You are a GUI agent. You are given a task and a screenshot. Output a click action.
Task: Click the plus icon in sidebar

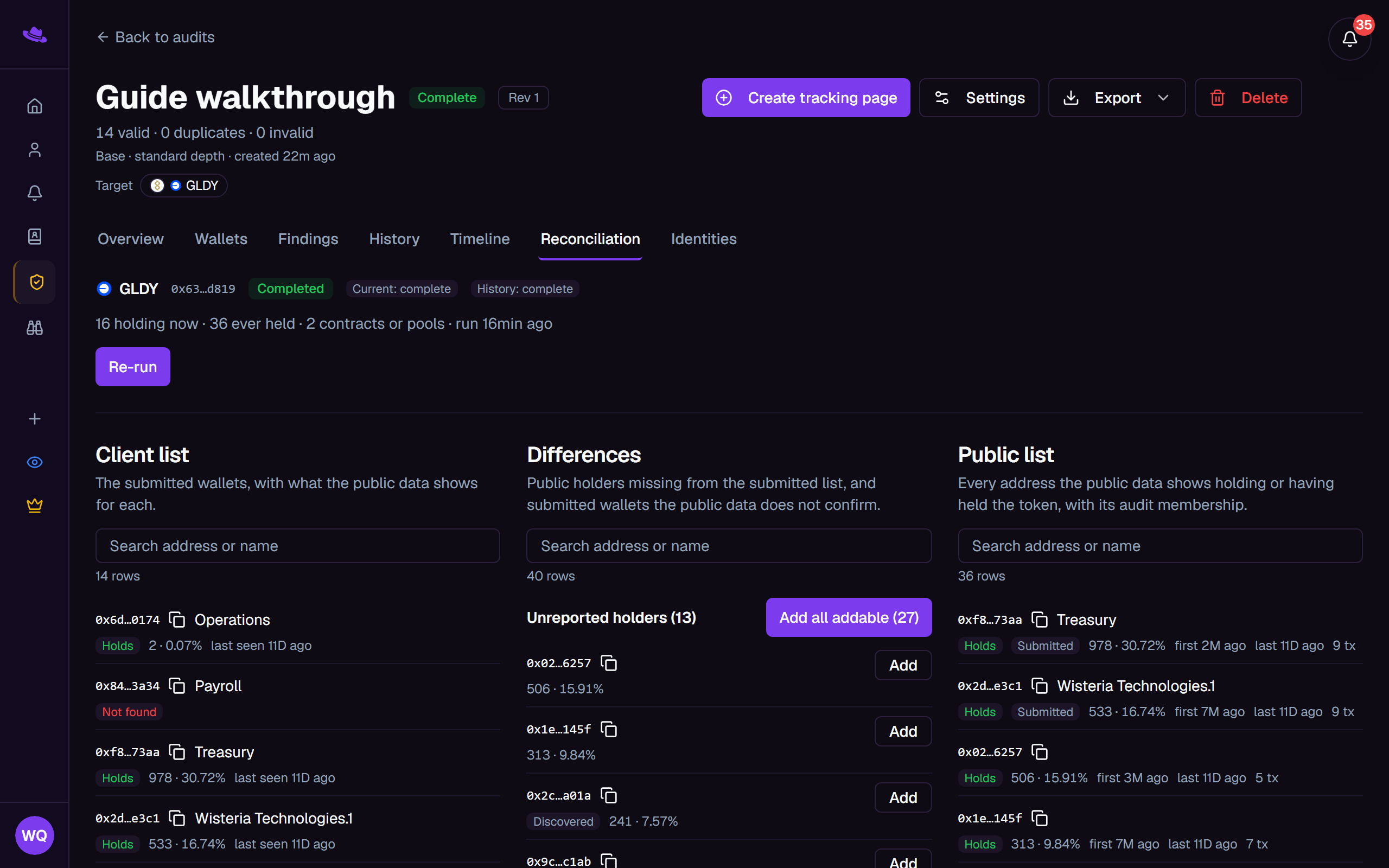pos(34,419)
